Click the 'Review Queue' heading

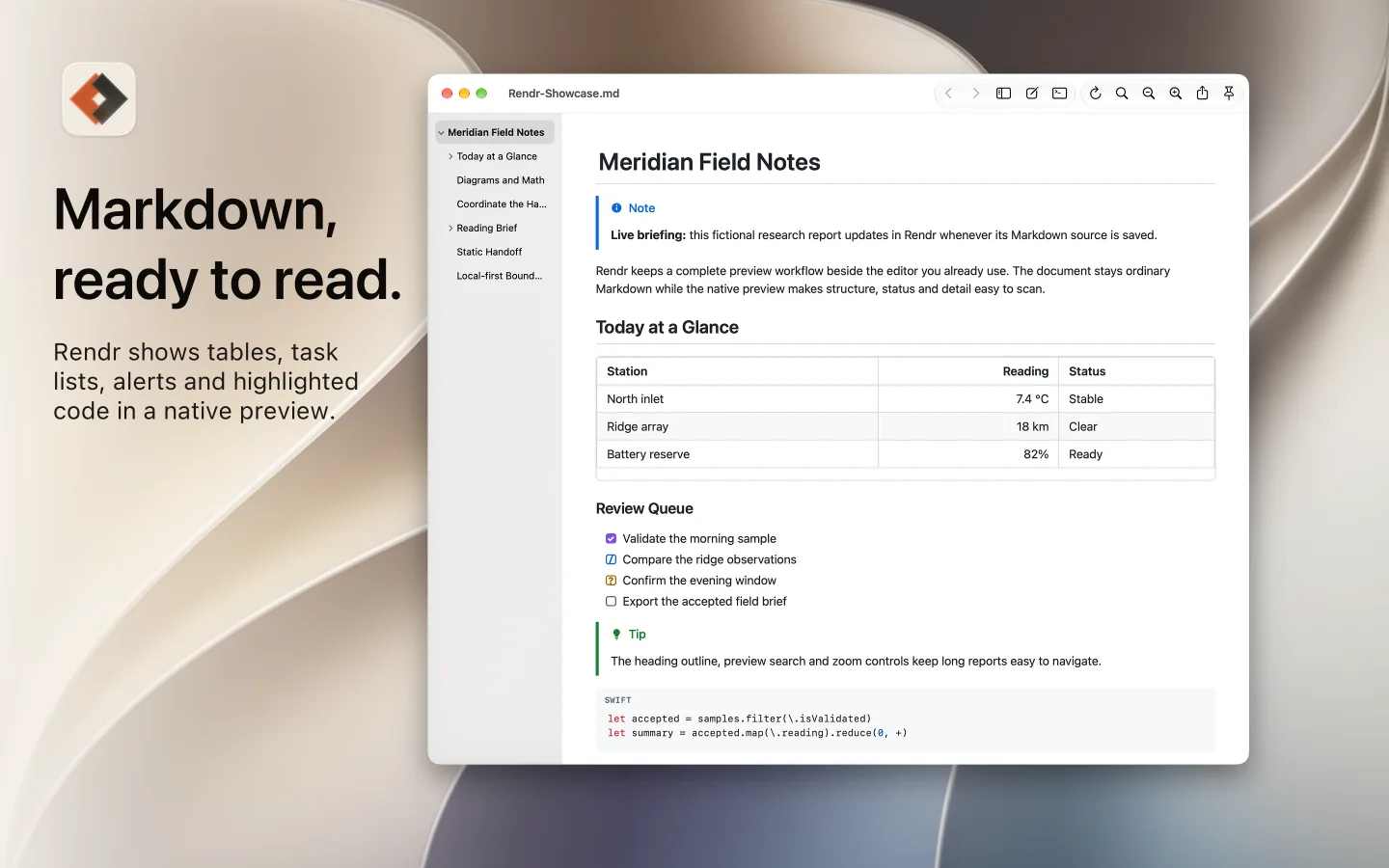(644, 508)
